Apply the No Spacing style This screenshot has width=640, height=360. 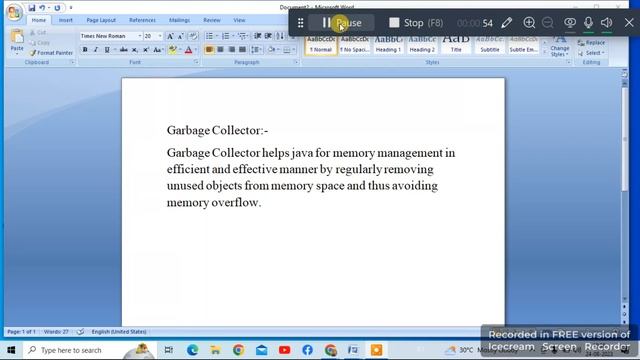tap(354, 45)
